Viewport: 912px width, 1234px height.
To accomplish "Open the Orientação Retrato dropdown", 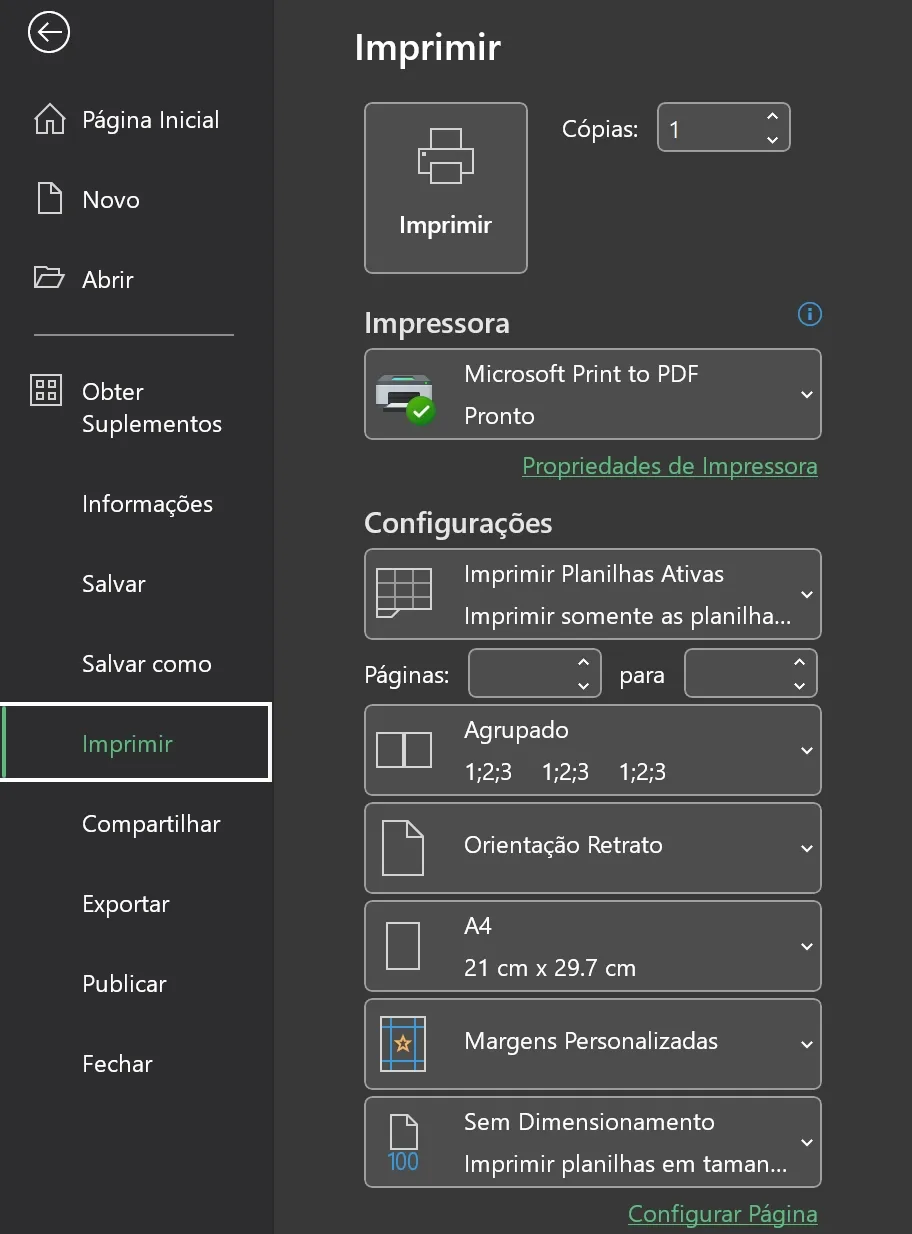I will tap(806, 848).
